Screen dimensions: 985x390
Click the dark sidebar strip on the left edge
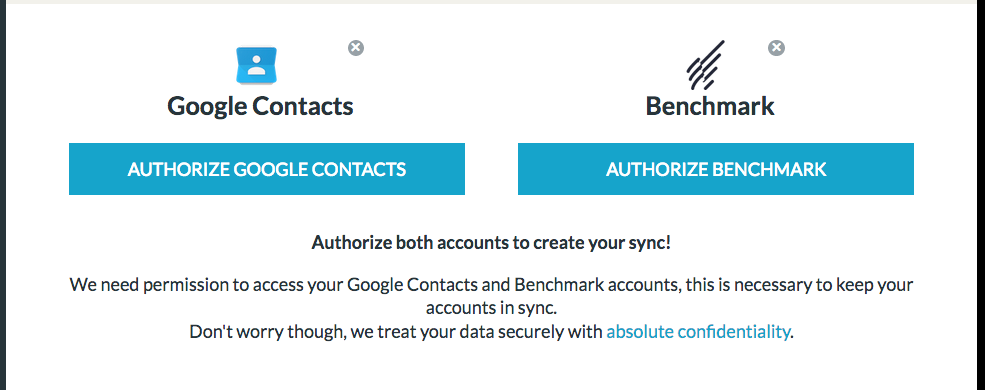tap(3, 195)
